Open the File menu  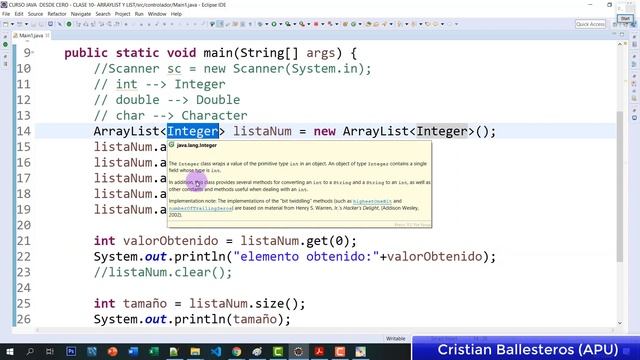click(x=6, y=14)
